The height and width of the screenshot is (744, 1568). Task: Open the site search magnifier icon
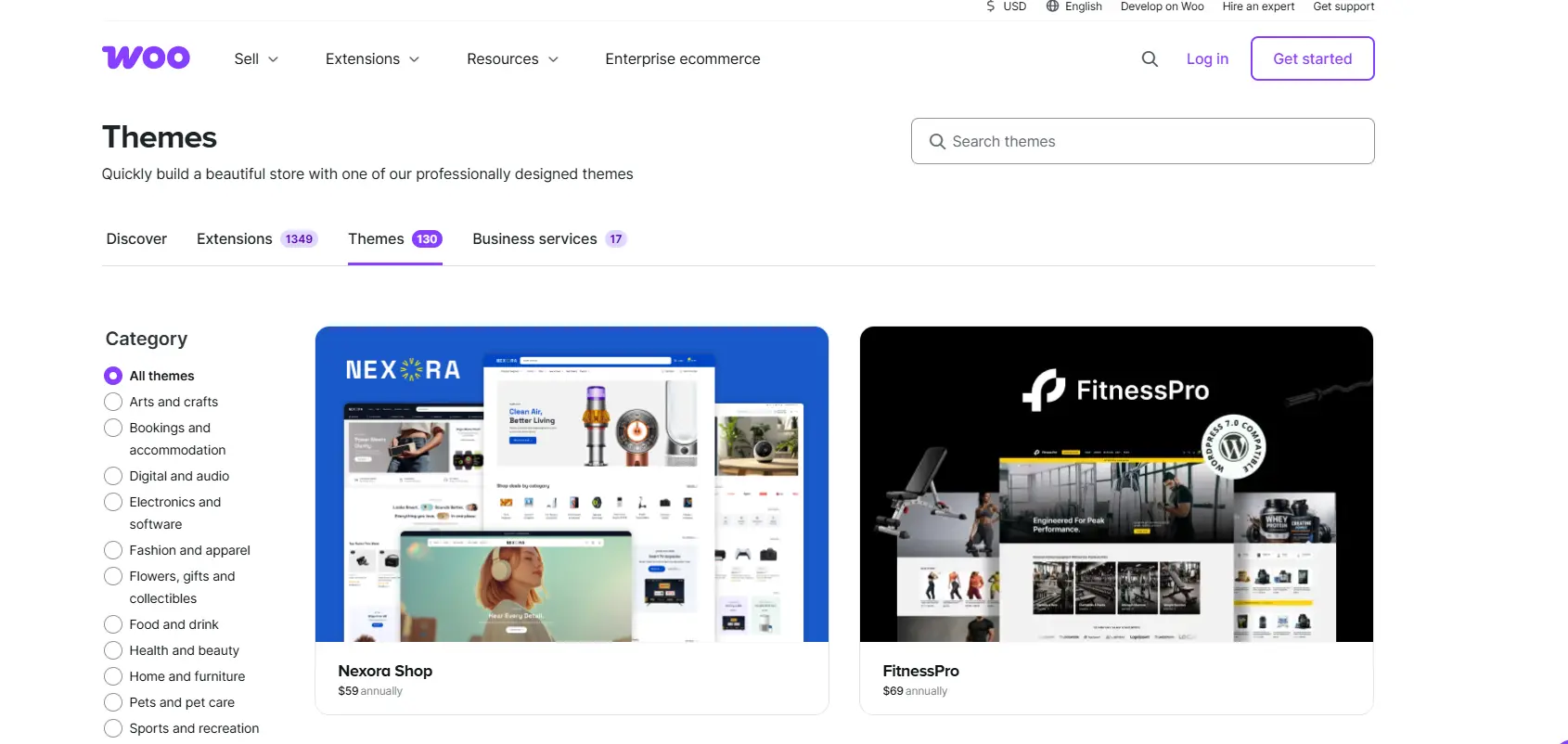(1150, 58)
